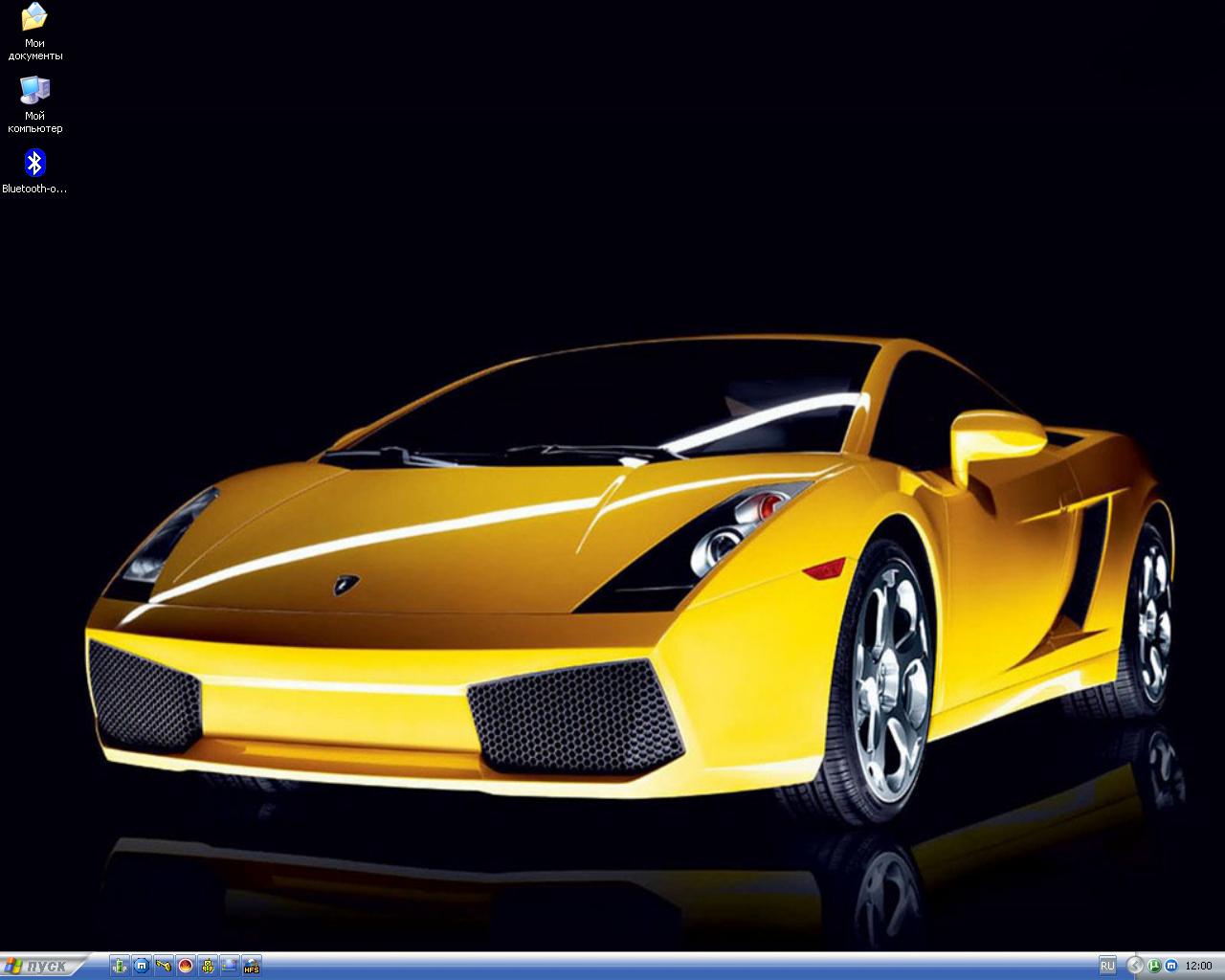Open the uTorrent tray icon

click(x=1155, y=966)
